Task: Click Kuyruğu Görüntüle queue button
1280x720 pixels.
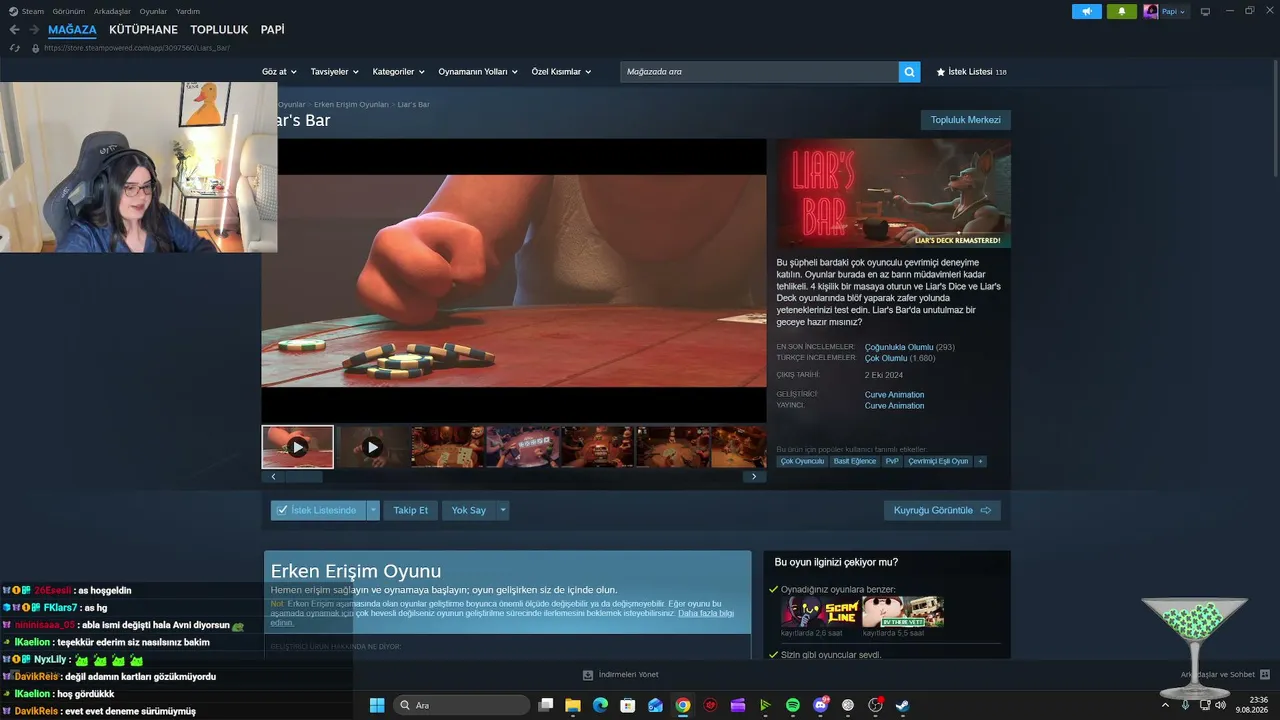Action: click(942, 510)
